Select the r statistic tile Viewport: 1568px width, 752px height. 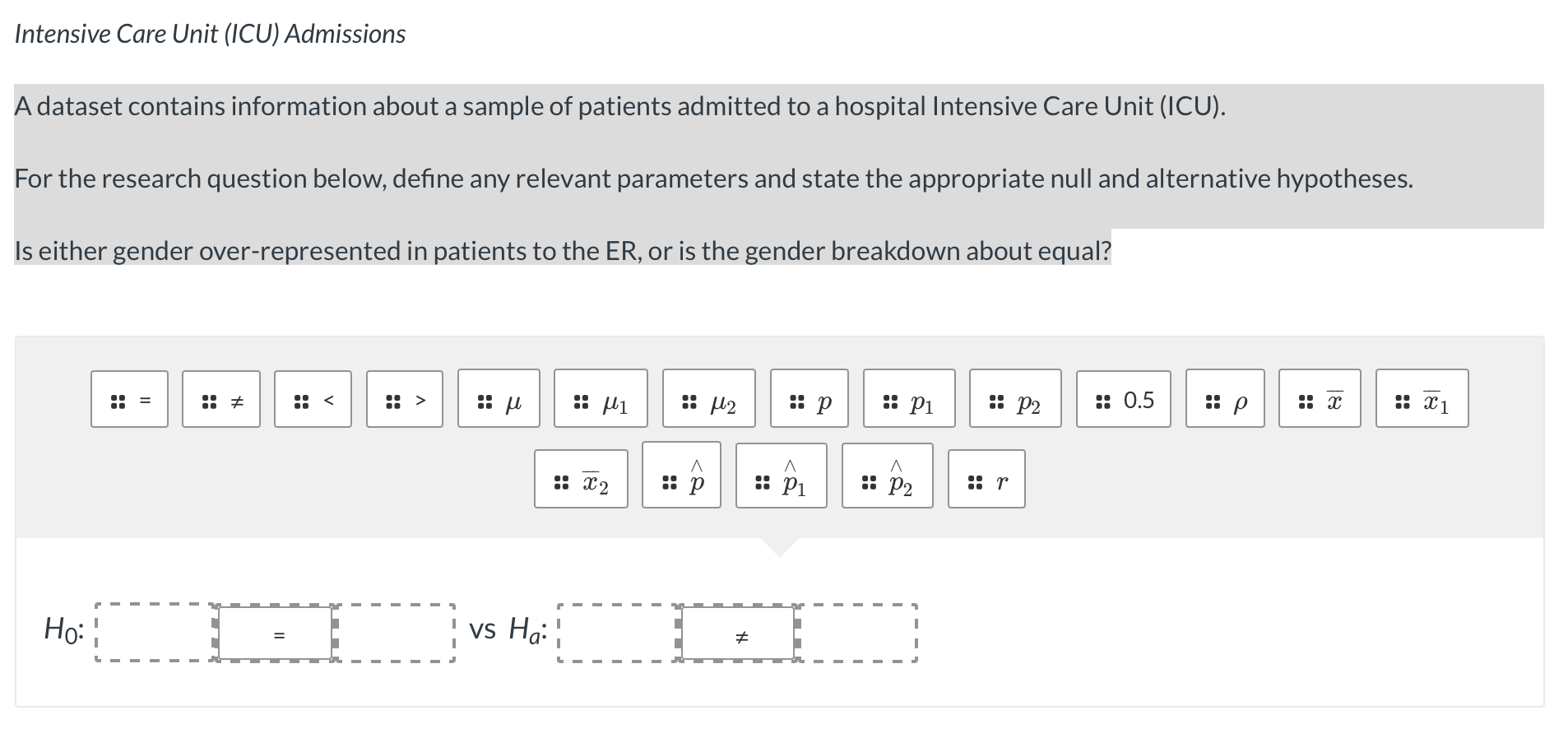(986, 480)
